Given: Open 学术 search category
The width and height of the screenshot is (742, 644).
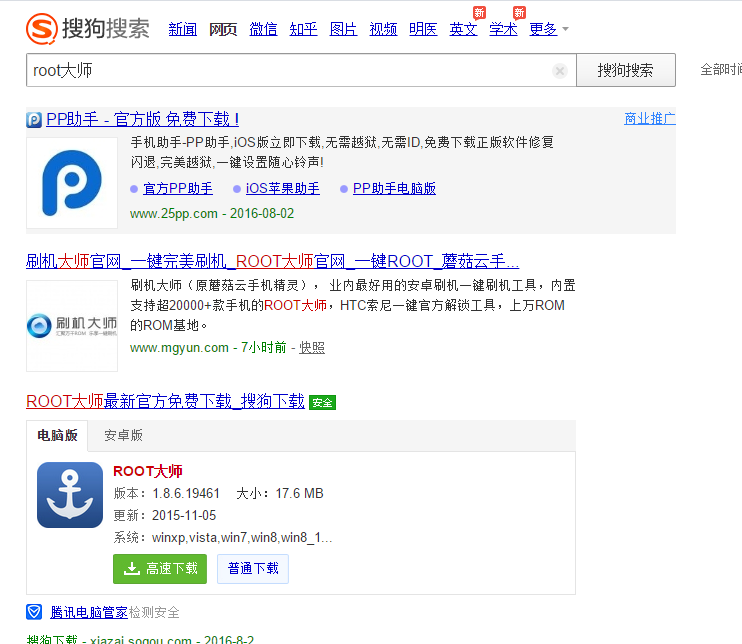Looking at the screenshot, I should click(x=503, y=29).
